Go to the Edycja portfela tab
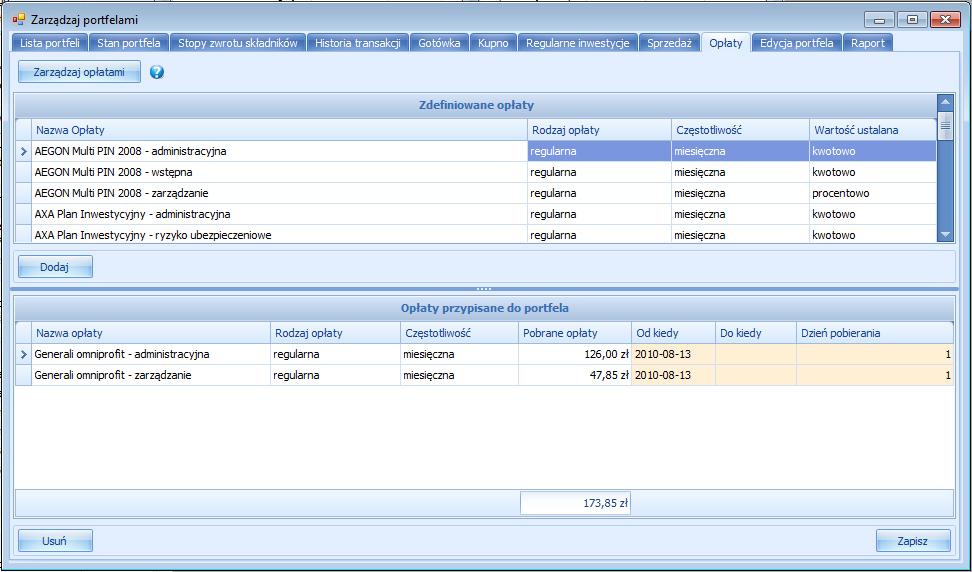Screen dimensions: 972x572 point(797,43)
